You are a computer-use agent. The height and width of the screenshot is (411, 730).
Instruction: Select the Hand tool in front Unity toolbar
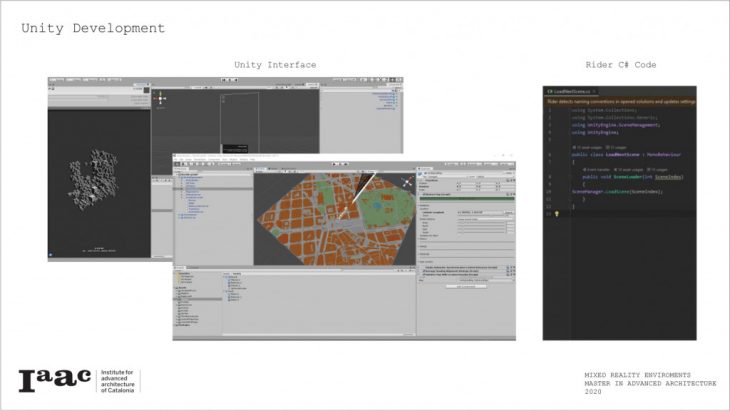(x=177, y=164)
